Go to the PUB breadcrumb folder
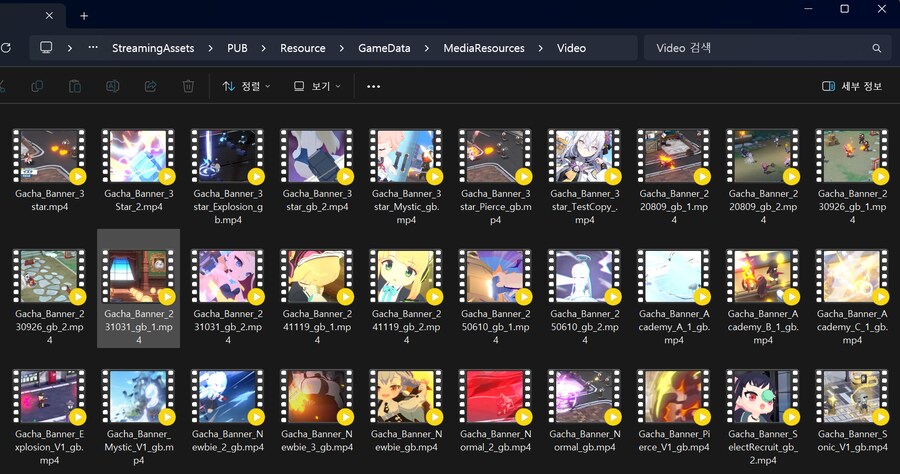 [237, 48]
